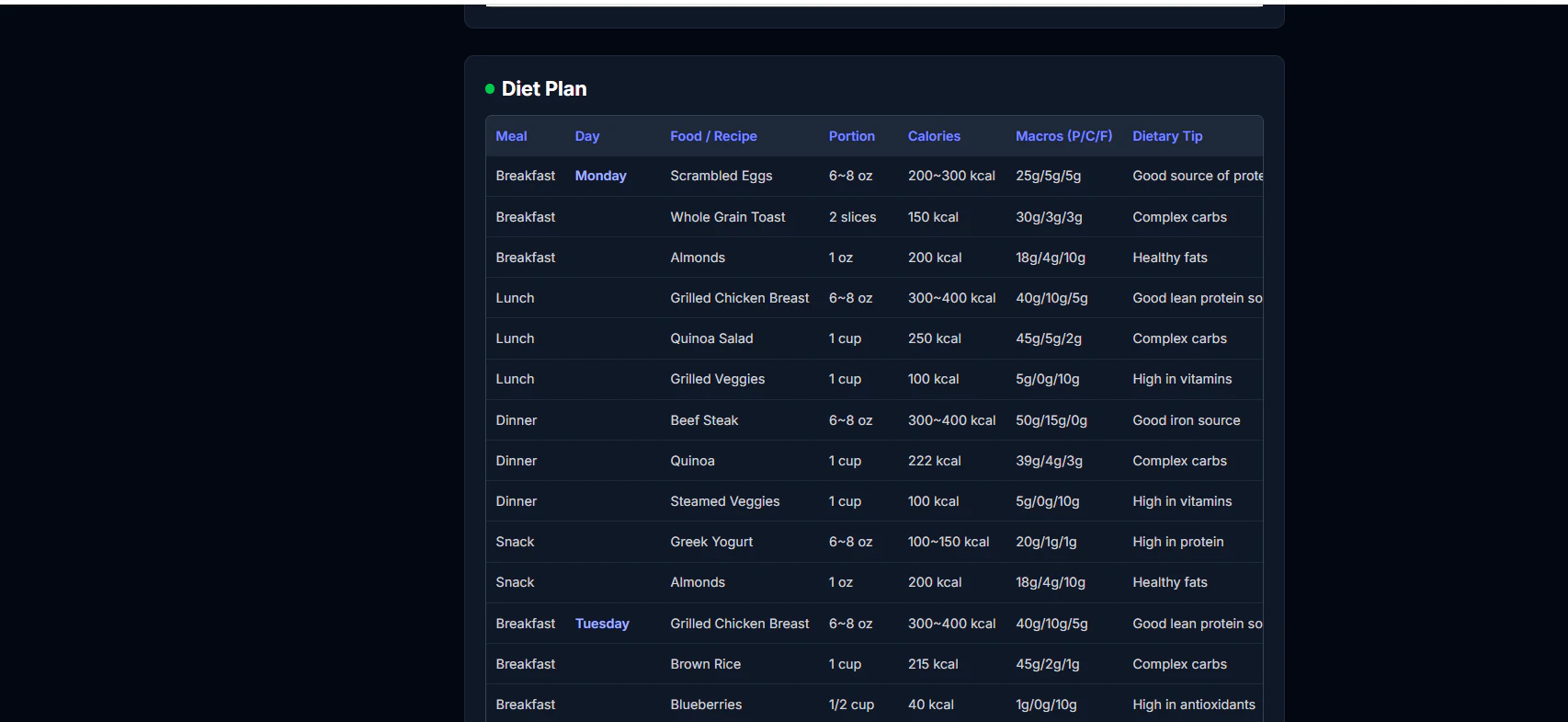
Task: Click the Good source of protein tip
Action: click(x=1198, y=176)
